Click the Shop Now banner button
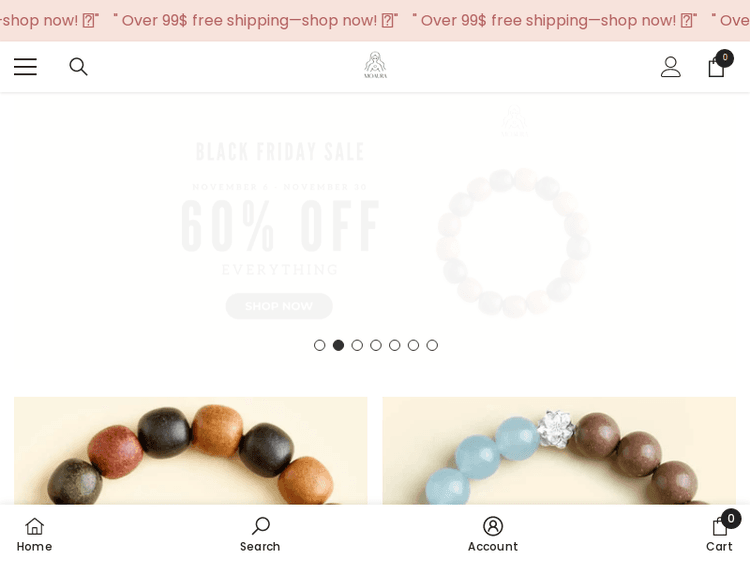This screenshot has height=563, width=750. pyautogui.click(x=279, y=306)
